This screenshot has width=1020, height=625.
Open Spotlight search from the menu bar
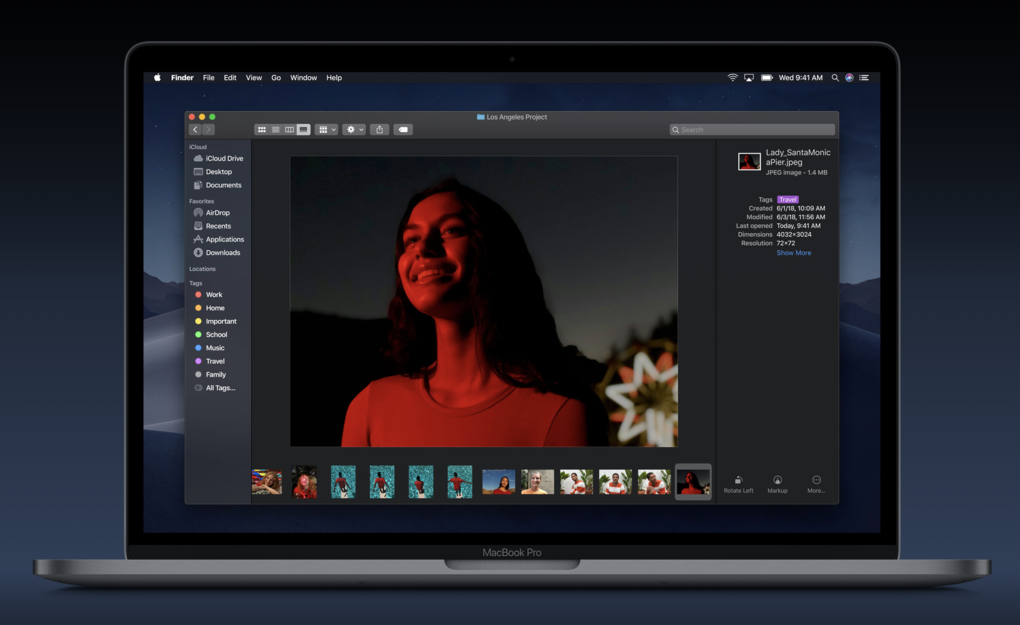(x=835, y=77)
